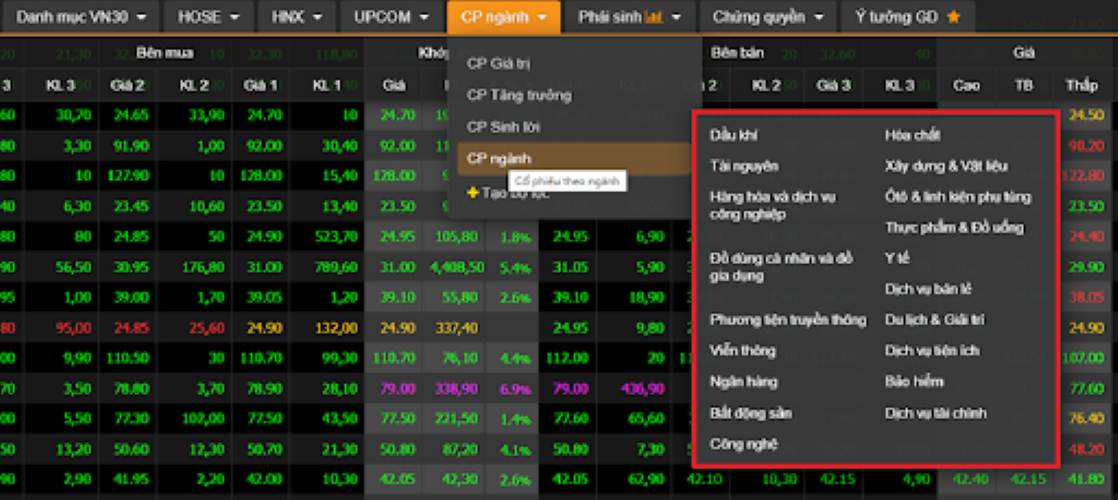
Task: Select CP Giá trị from menu
Action: (498, 64)
